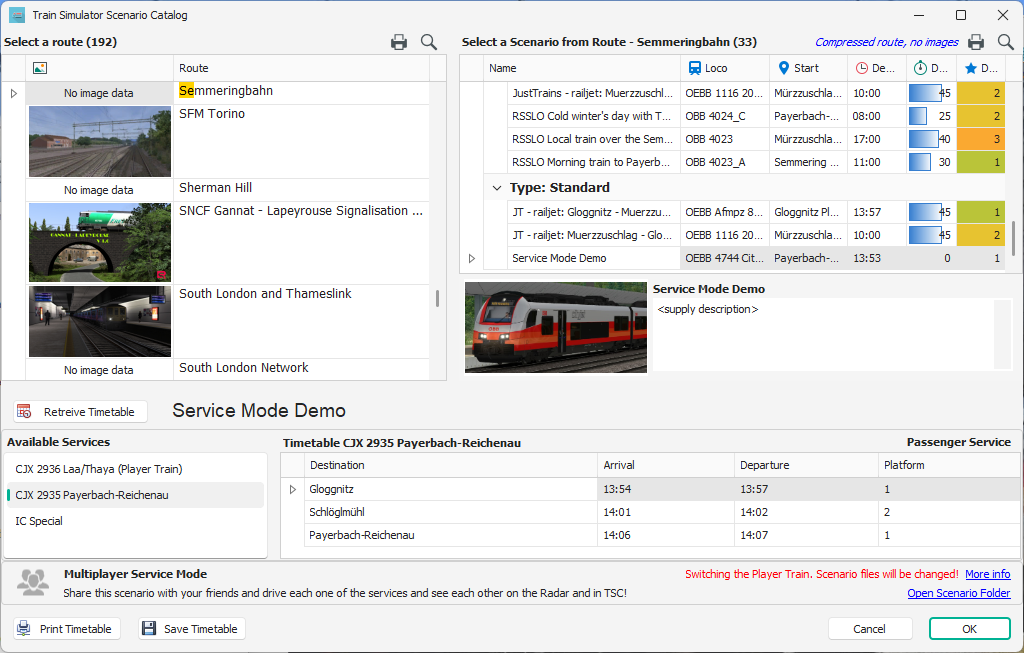Click Save Timetable button
The image size is (1024, 653).
pyautogui.click(x=192, y=629)
